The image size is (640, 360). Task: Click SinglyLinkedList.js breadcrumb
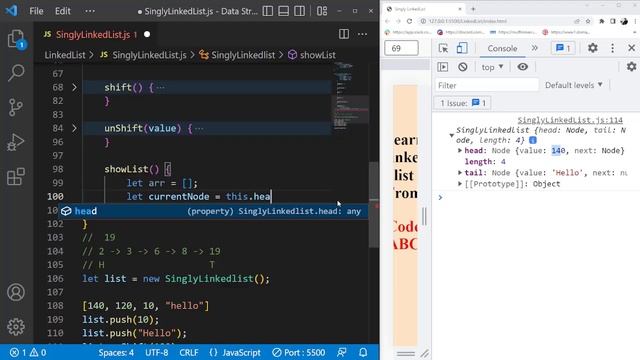click(149, 55)
